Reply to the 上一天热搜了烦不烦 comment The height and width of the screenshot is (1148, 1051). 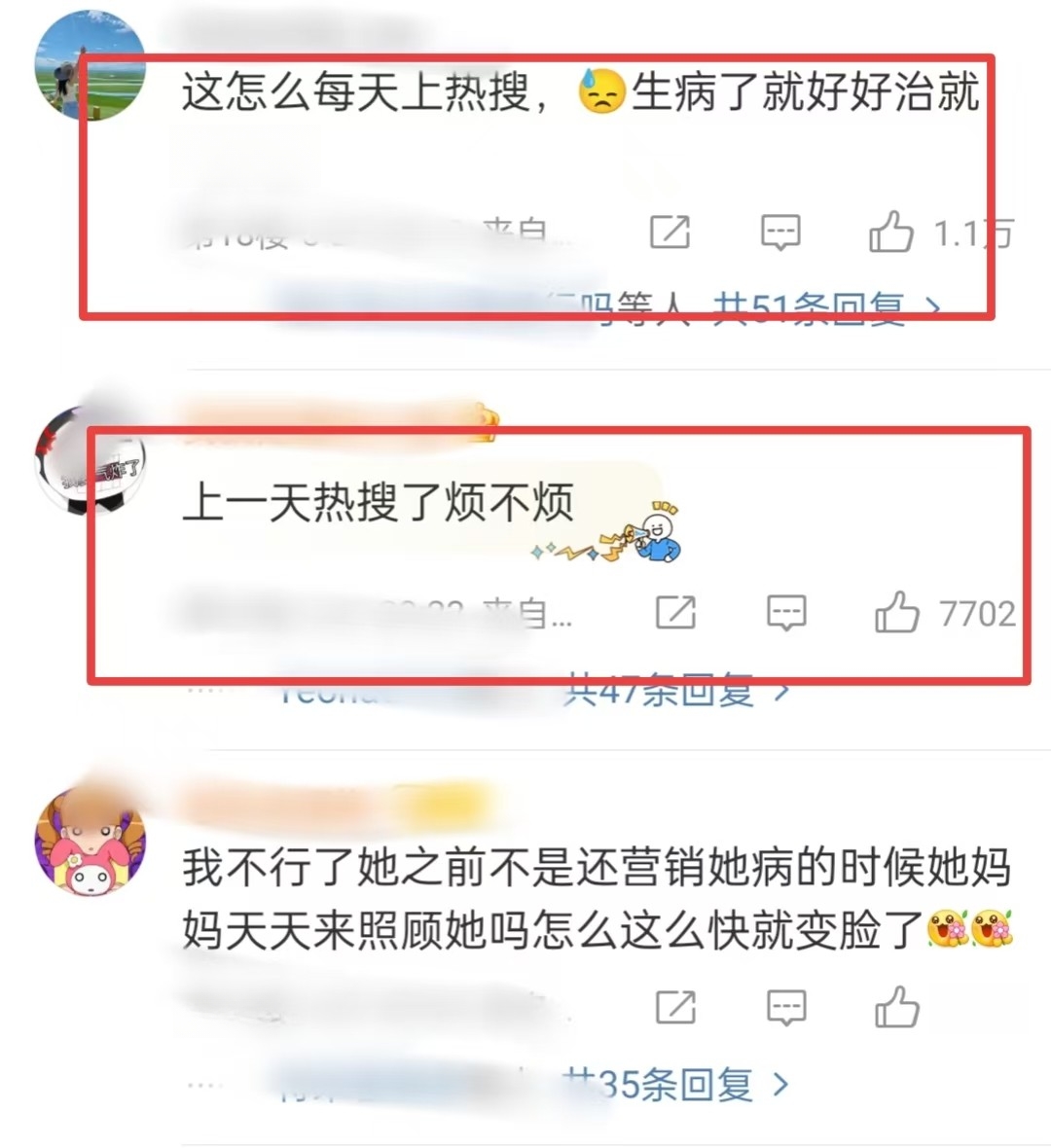tap(786, 613)
